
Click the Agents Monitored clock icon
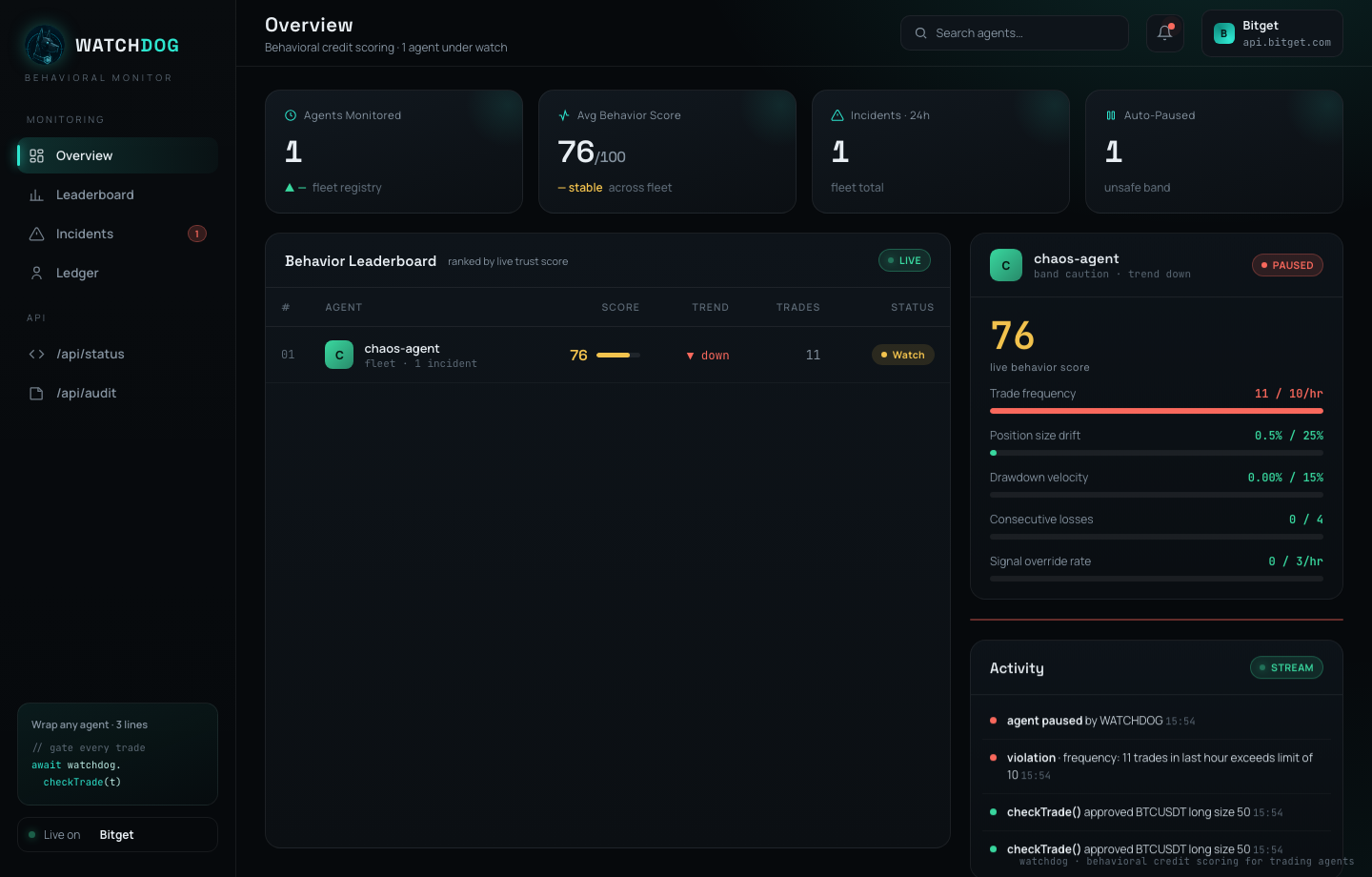coord(291,115)
